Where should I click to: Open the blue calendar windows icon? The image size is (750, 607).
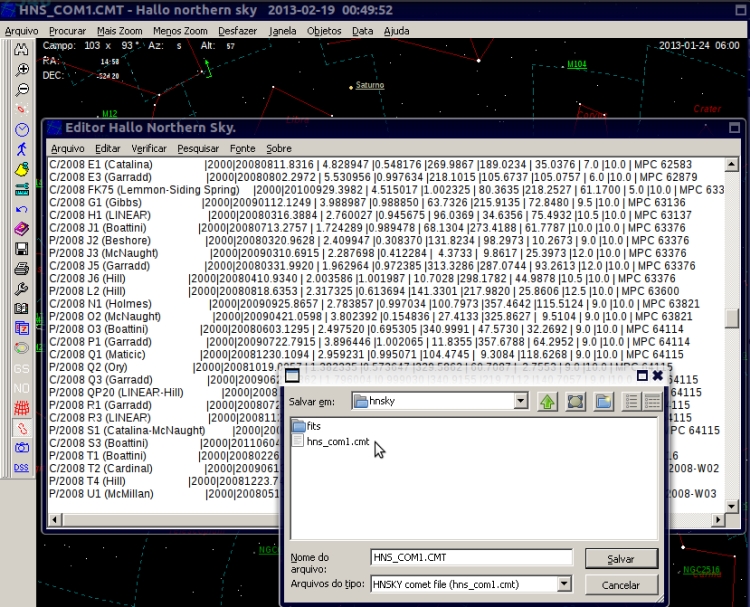22,329
